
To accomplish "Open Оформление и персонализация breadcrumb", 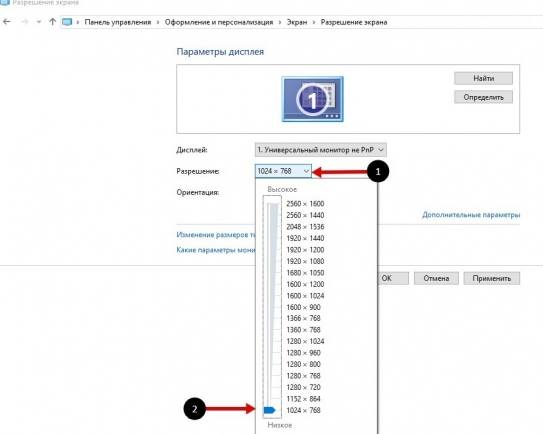I will (219, 22).
